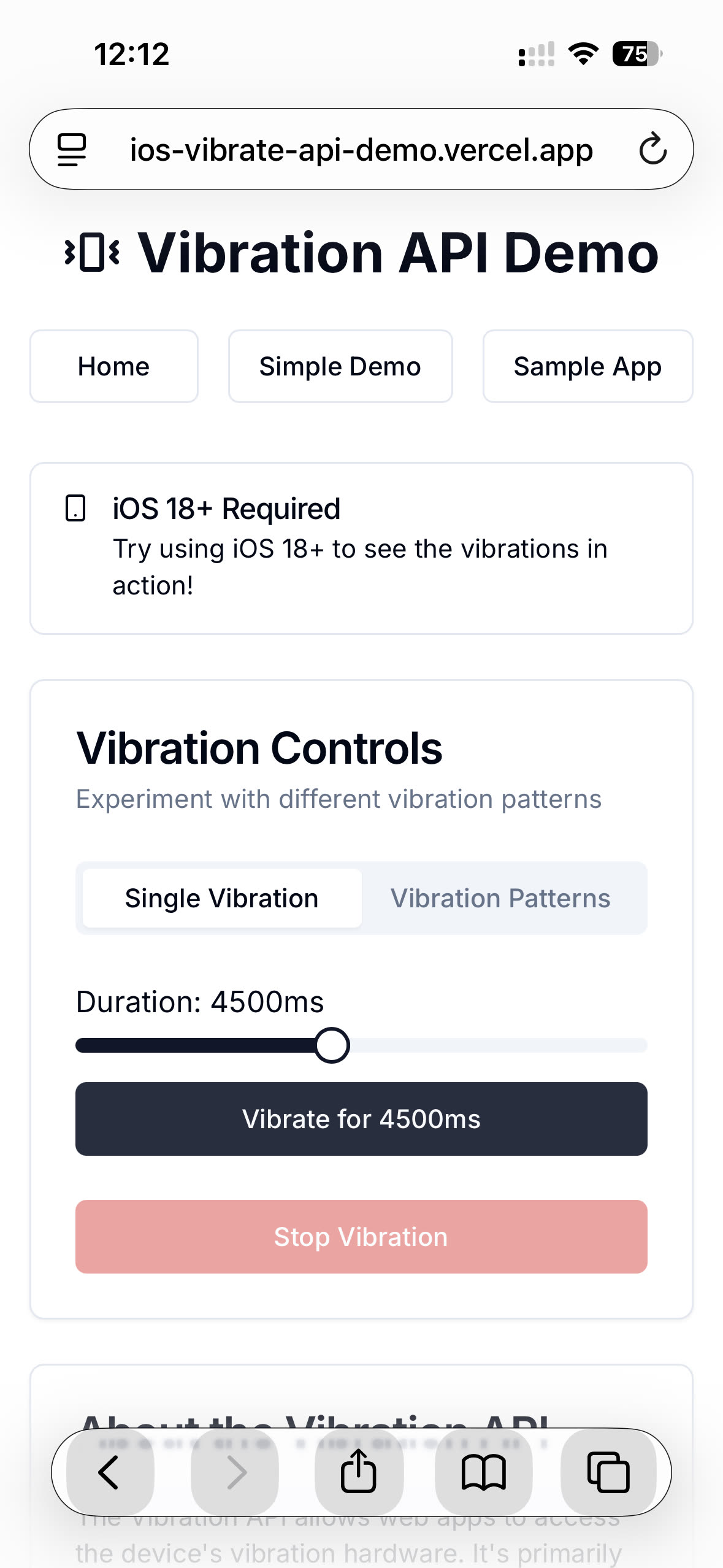The image size is (723, 1568).
Task: Switch to the Vibration Patterns tab
Action: click(500, 898)
